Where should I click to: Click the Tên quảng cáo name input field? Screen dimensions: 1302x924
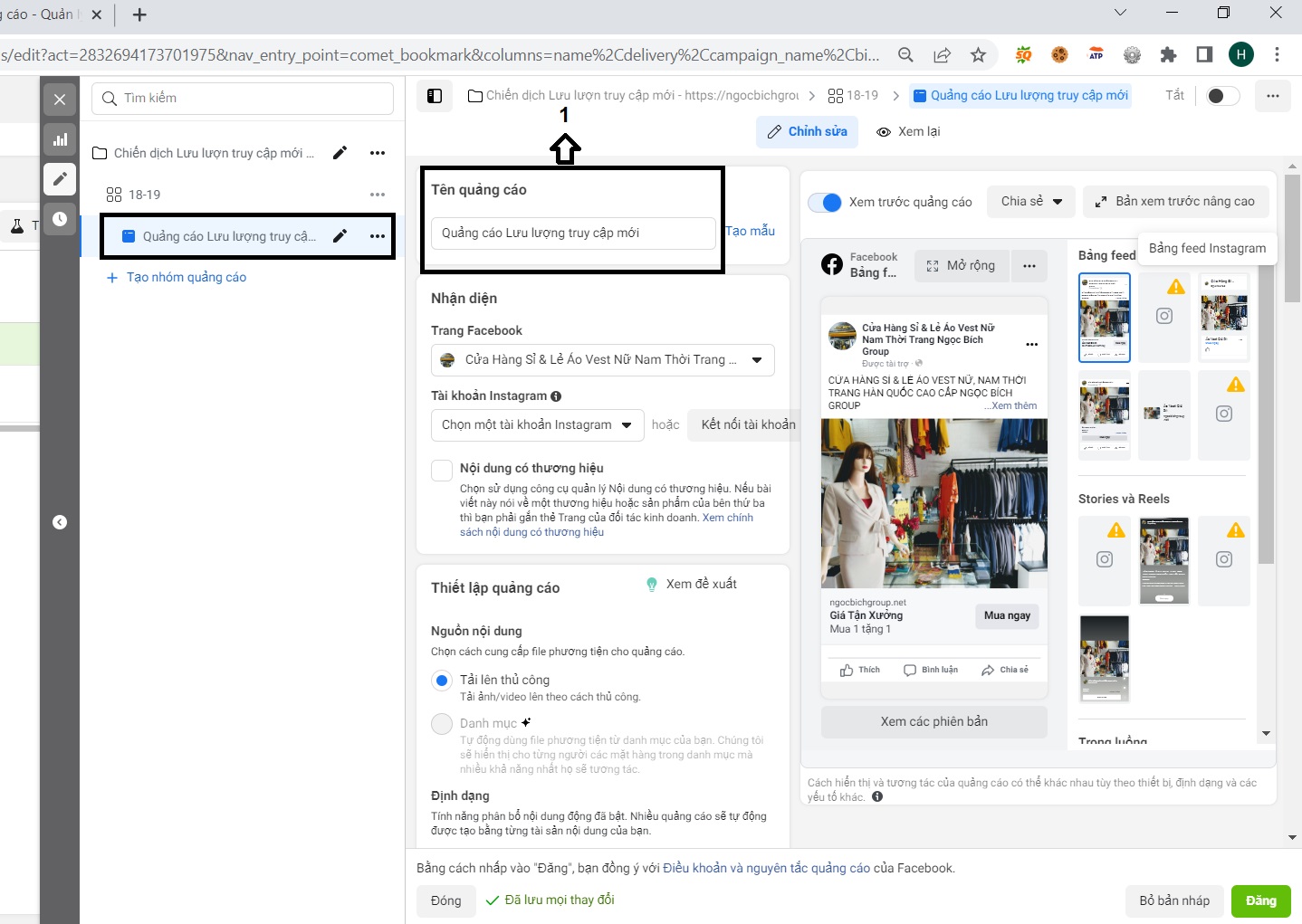click(572, 233)
